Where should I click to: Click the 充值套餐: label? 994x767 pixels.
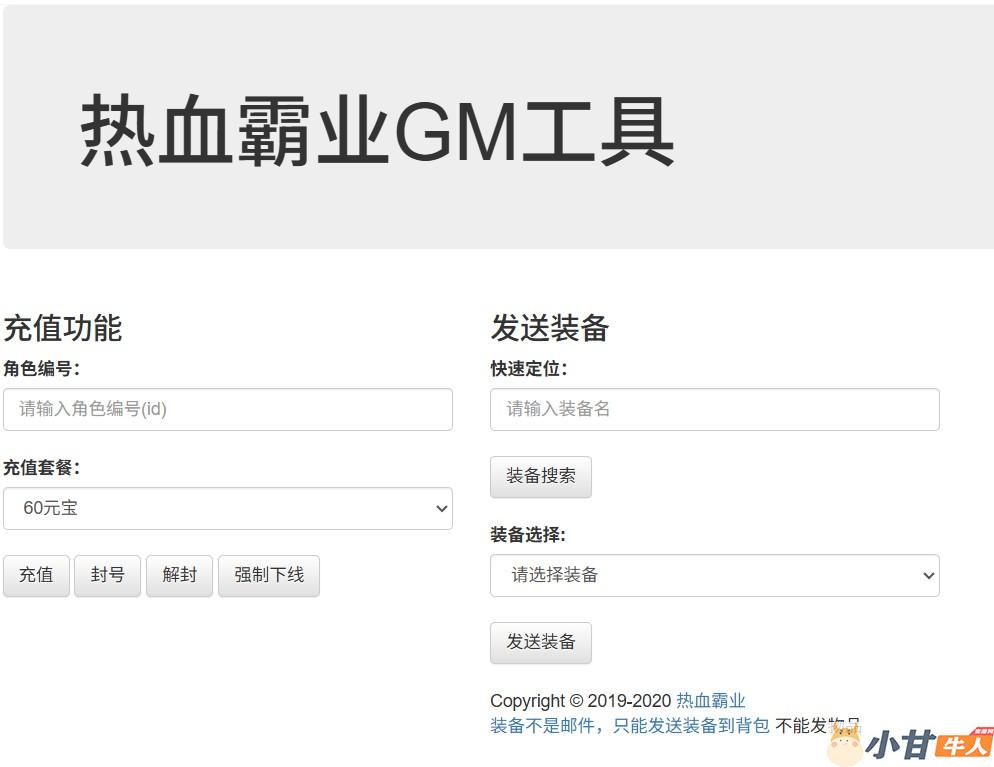(x=42, y=468)
